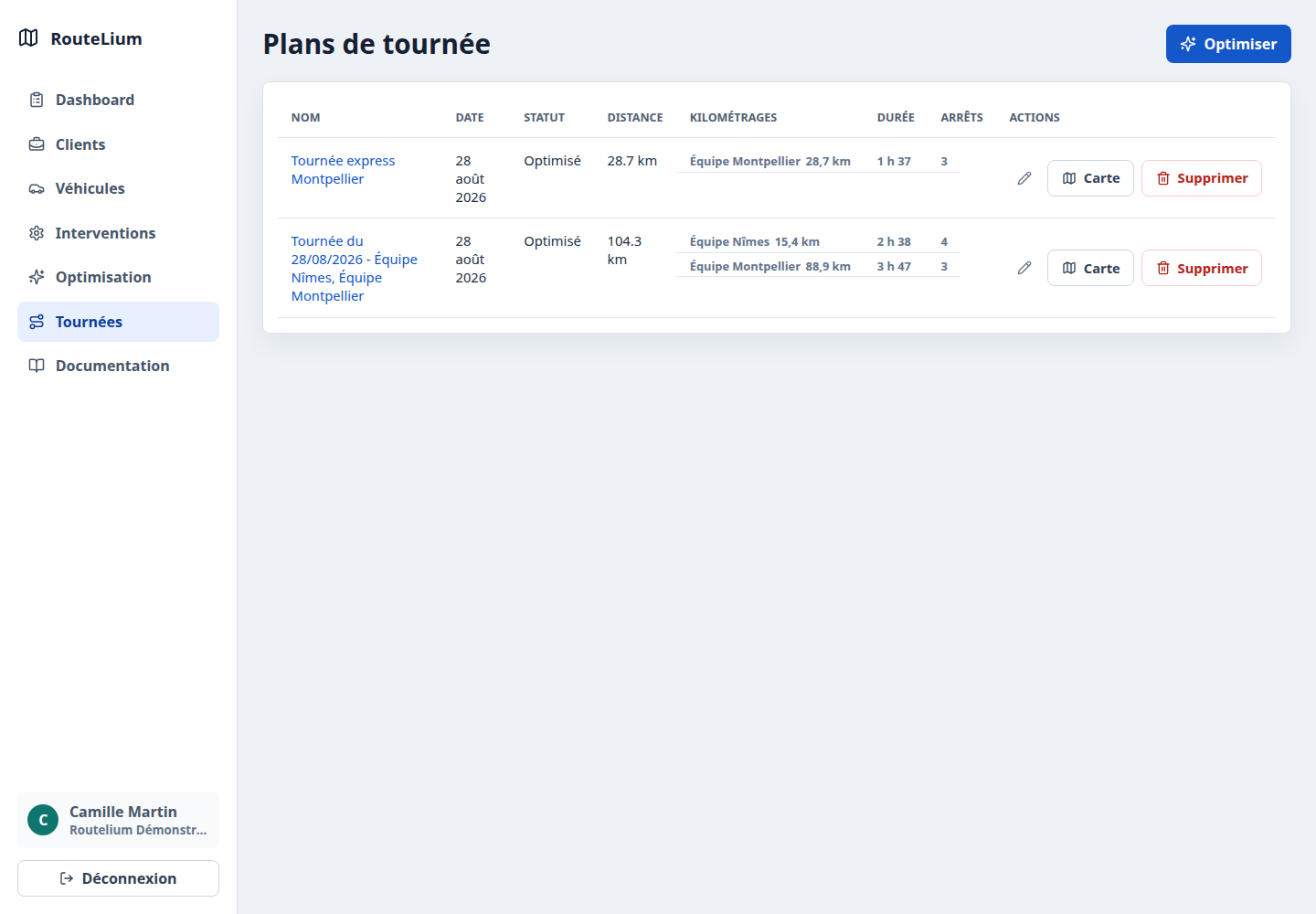The height and width of the screenshot is (914, 1316).
Task: Click the Dashboard clipboard icon
Action: click(37, 100)
